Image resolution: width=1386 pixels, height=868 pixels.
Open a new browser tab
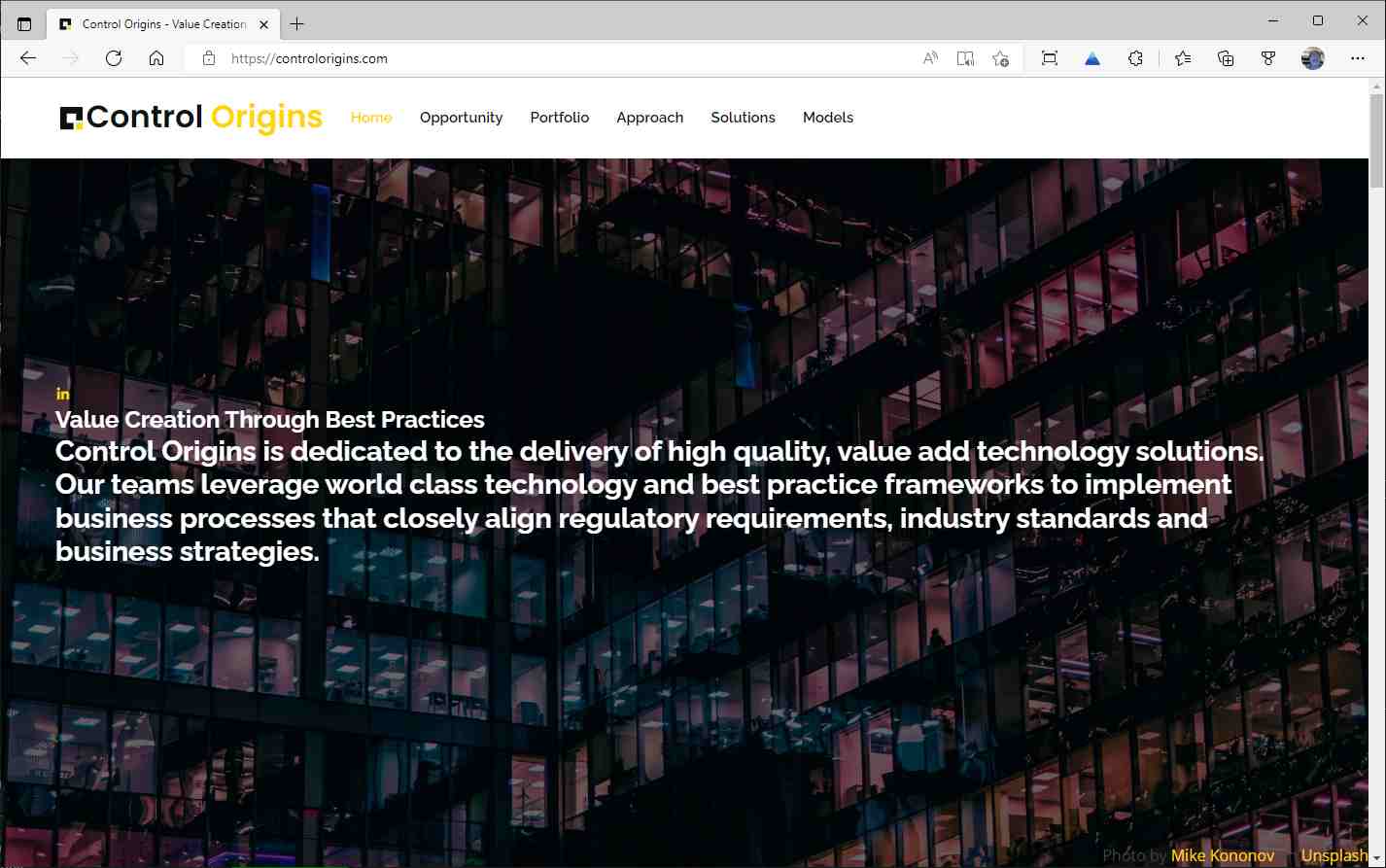tap(297, 23)
